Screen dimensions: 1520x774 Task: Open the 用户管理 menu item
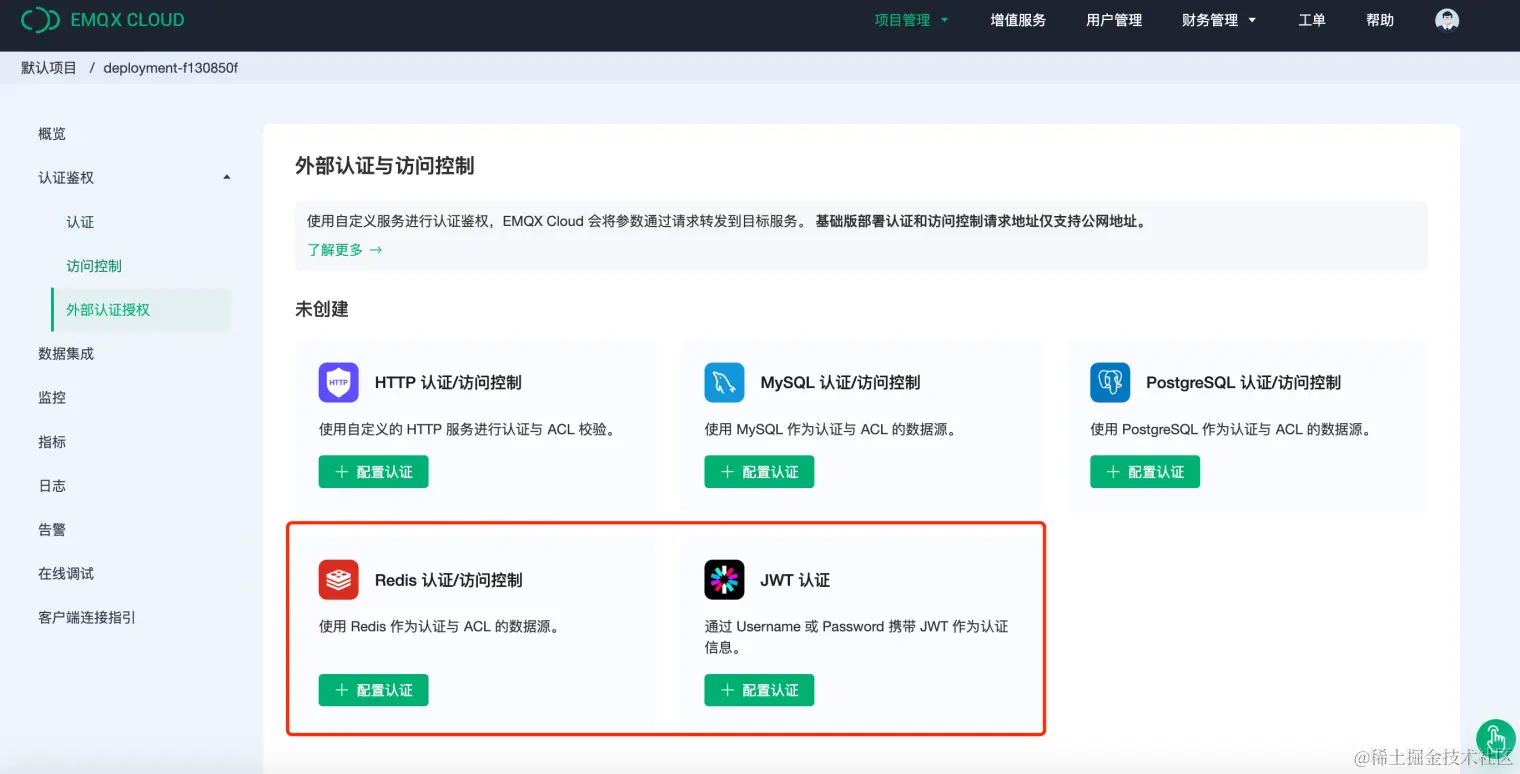pyautogui.click(x=1113, y=19)
